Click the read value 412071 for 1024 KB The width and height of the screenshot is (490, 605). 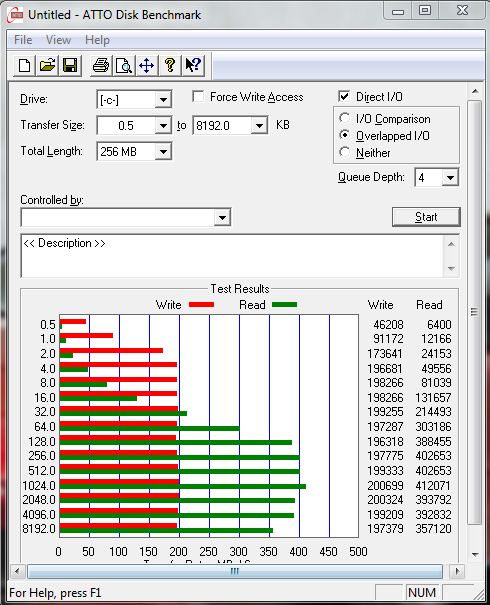point(433,485)
